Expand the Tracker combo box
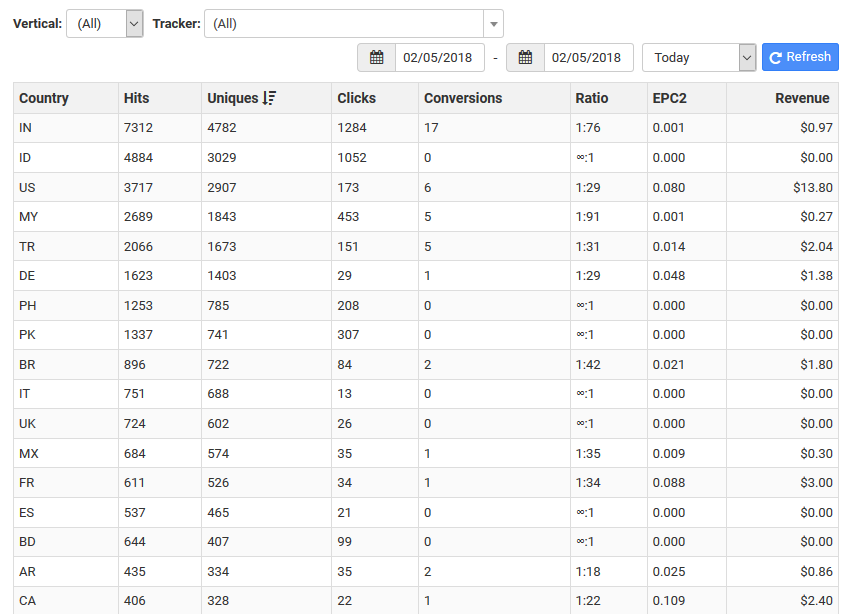The height and width of the screenshot is (614, 847). click(x=493, y=24)
